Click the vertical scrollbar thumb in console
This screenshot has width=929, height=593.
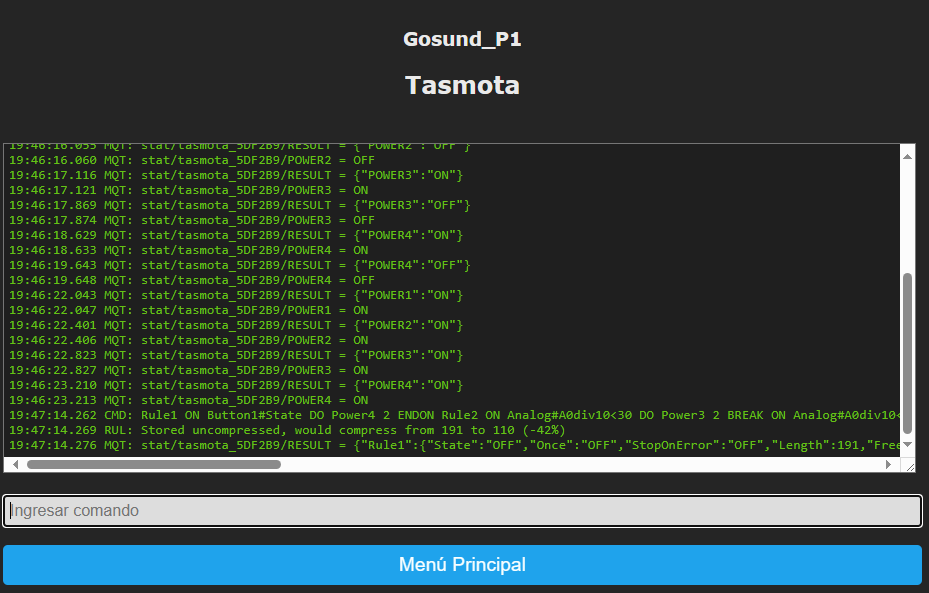(x=908, y=350)
